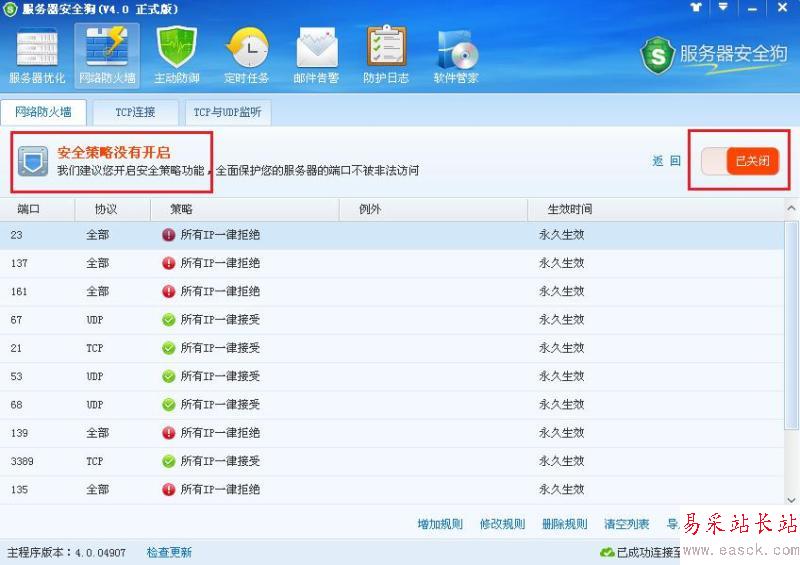
Task: Select the port 23 rule row
Action: pos(392,235)
